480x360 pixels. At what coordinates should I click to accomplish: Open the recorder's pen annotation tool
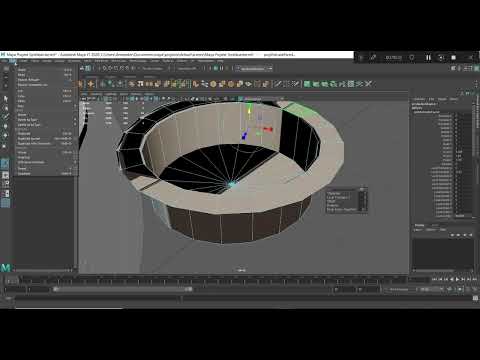coord(373,58)
